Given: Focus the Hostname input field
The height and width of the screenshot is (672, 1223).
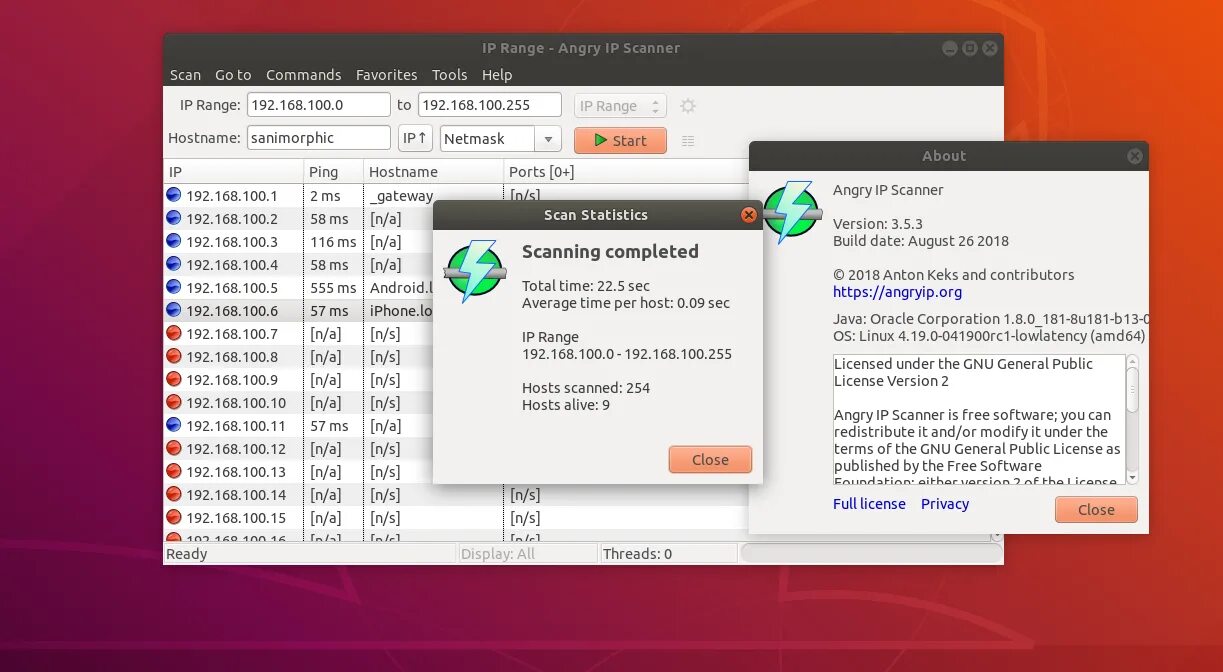Looking at the screenshot, I should 319,138.
